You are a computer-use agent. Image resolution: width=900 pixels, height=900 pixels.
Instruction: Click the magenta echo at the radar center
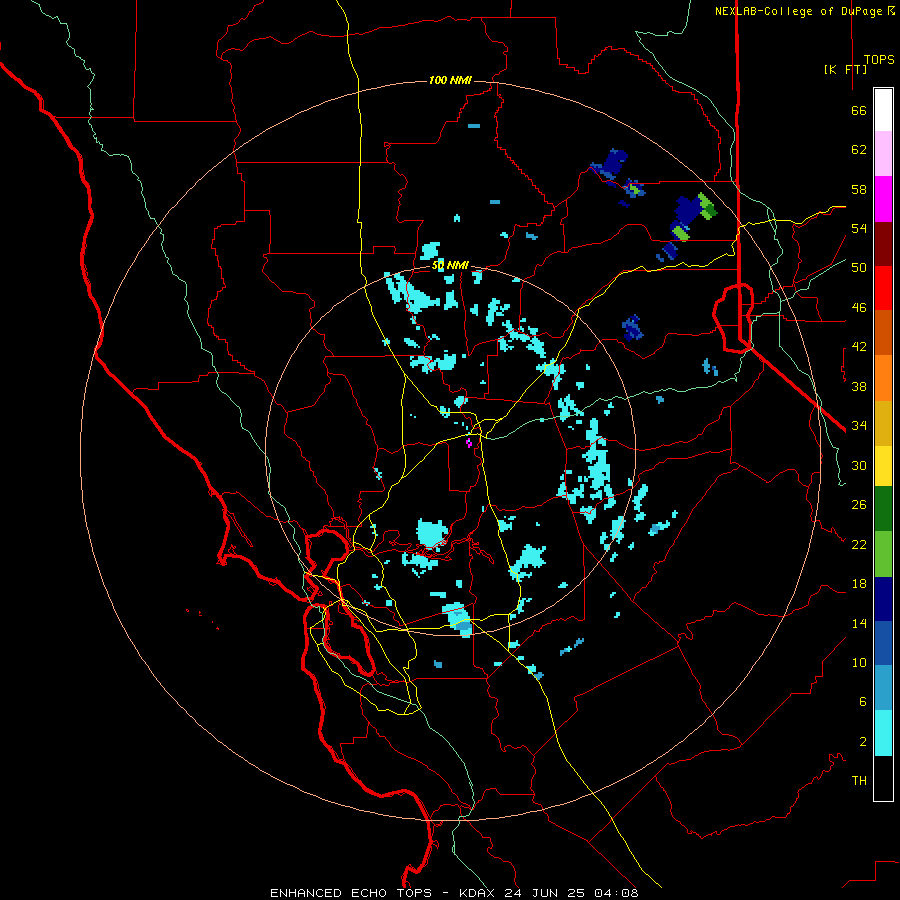(x=469, y=443)
